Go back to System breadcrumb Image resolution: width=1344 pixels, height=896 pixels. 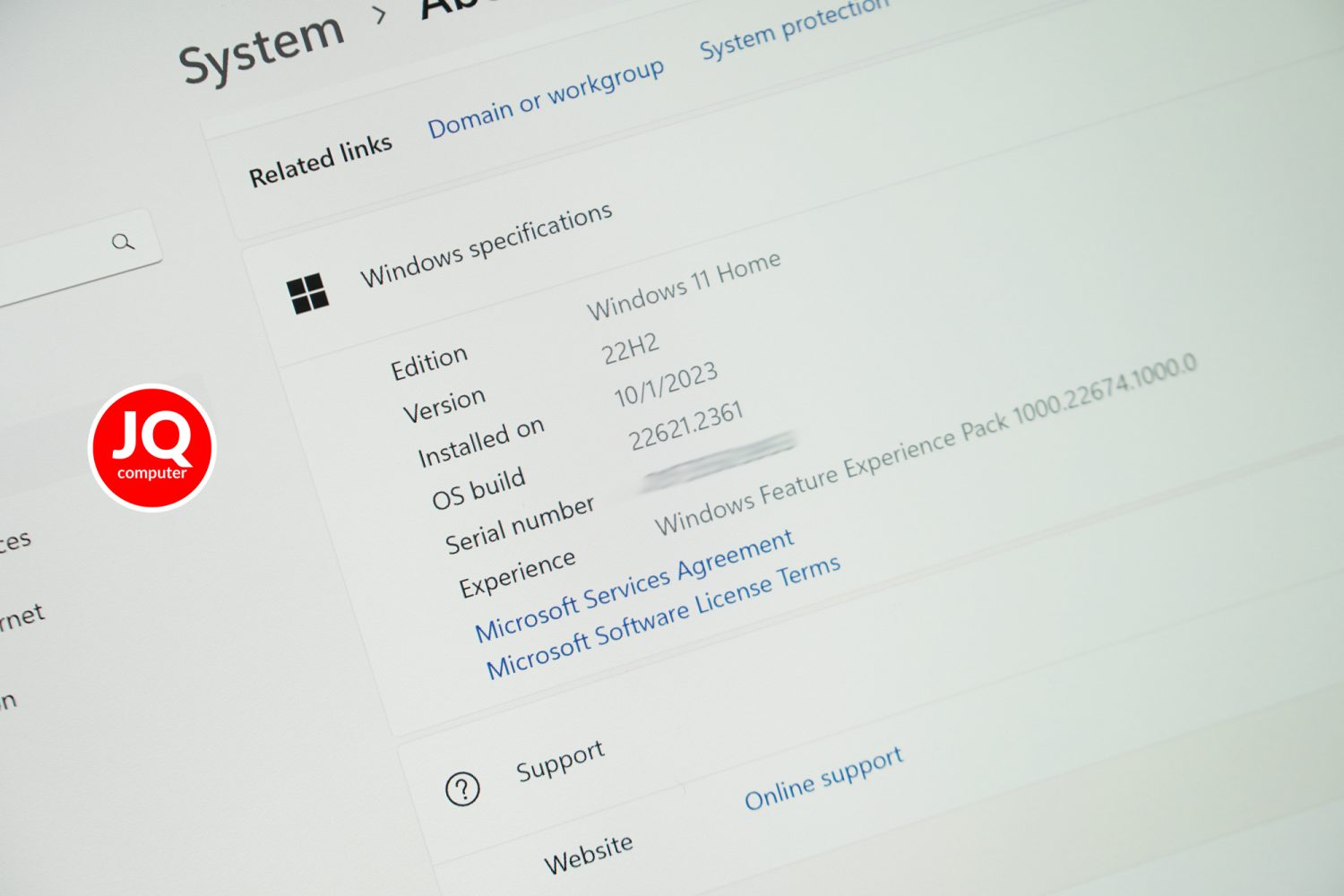(x=262, y=50)
